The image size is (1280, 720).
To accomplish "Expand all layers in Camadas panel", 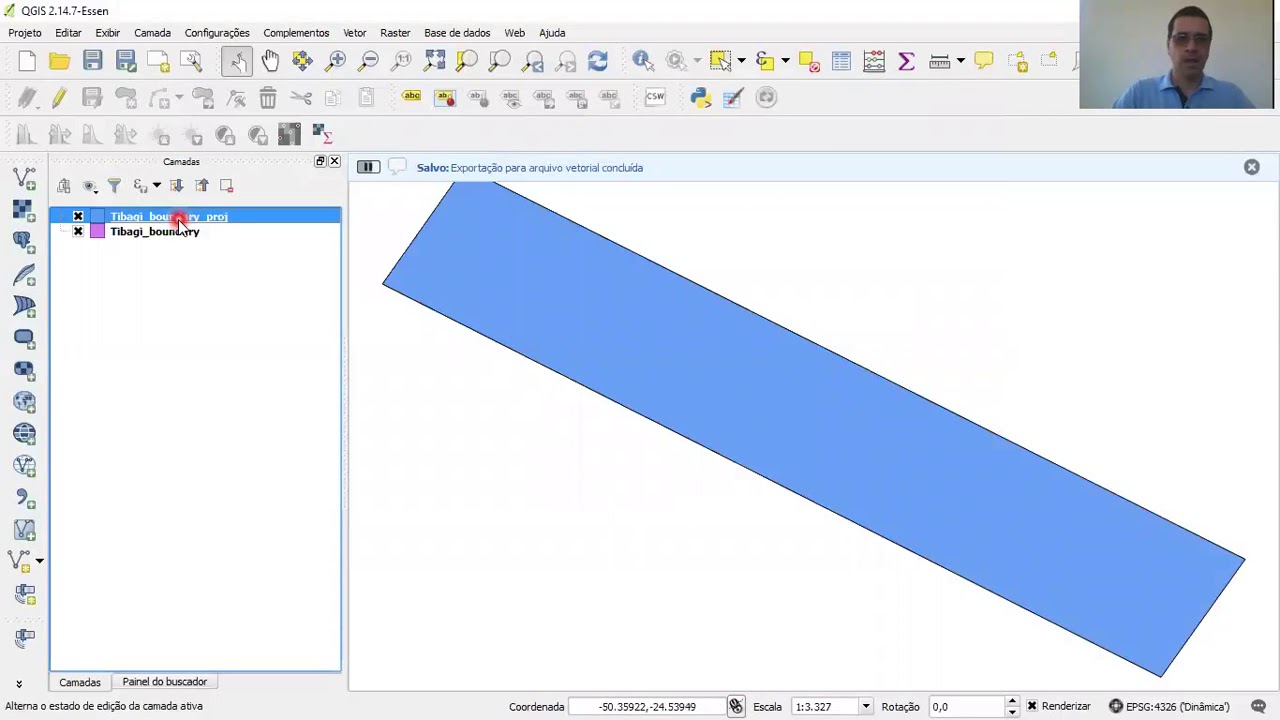I will [177, 185].
